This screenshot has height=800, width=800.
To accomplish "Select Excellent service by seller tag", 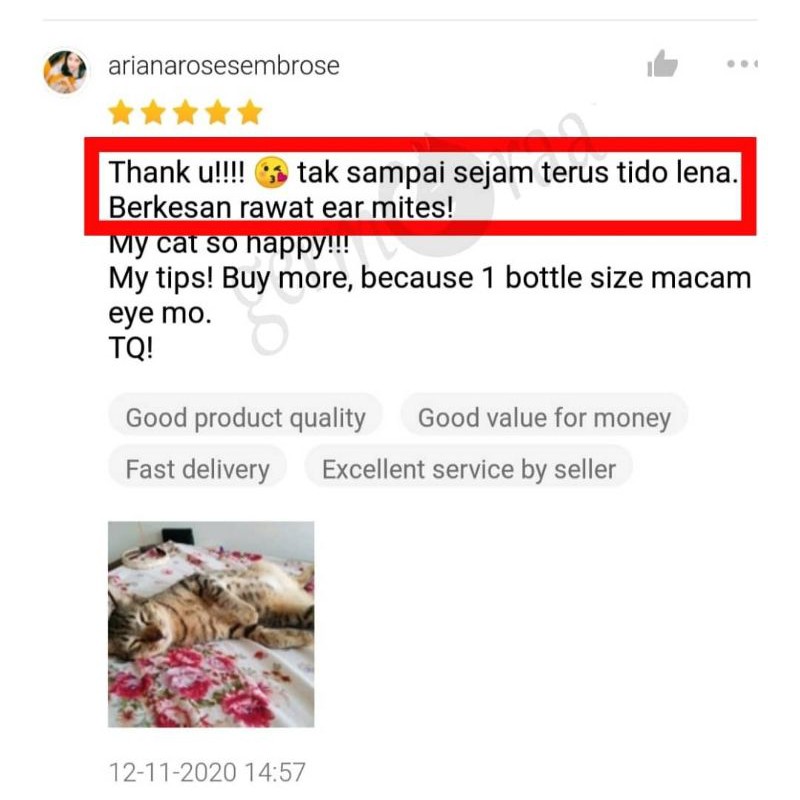I will click(469, 469).
